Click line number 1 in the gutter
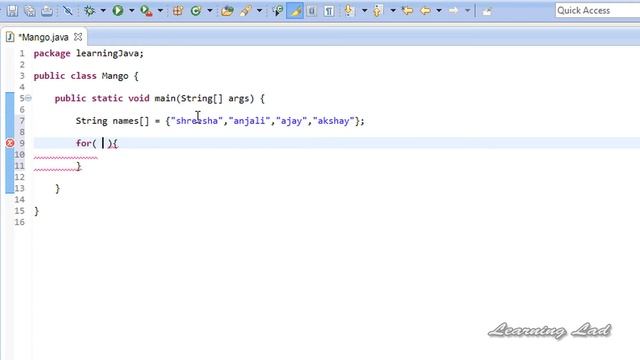Image resolution: width=640 pixels, height=360 pixels. 22,53
